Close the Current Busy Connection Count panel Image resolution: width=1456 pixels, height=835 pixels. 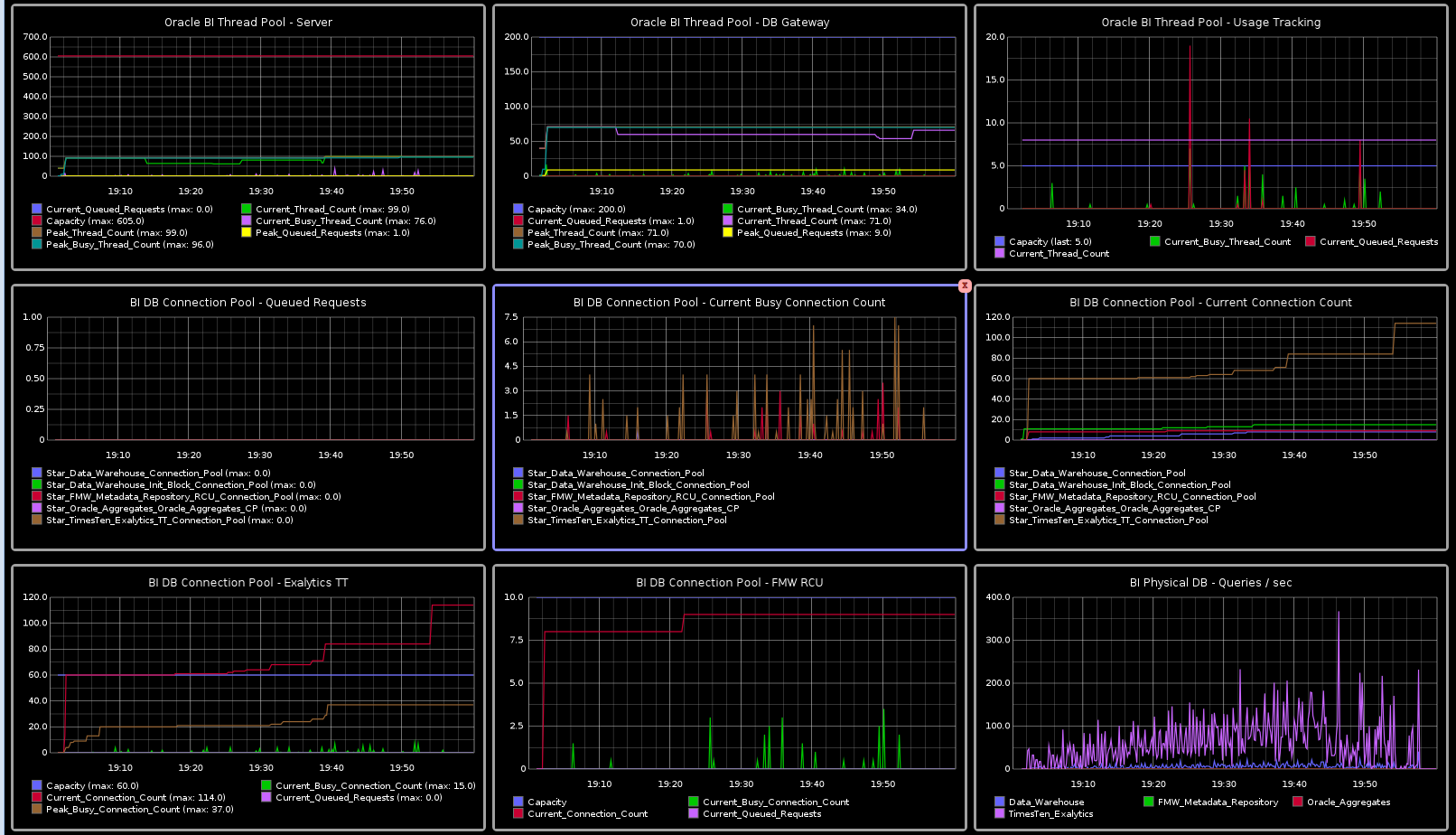965,286
